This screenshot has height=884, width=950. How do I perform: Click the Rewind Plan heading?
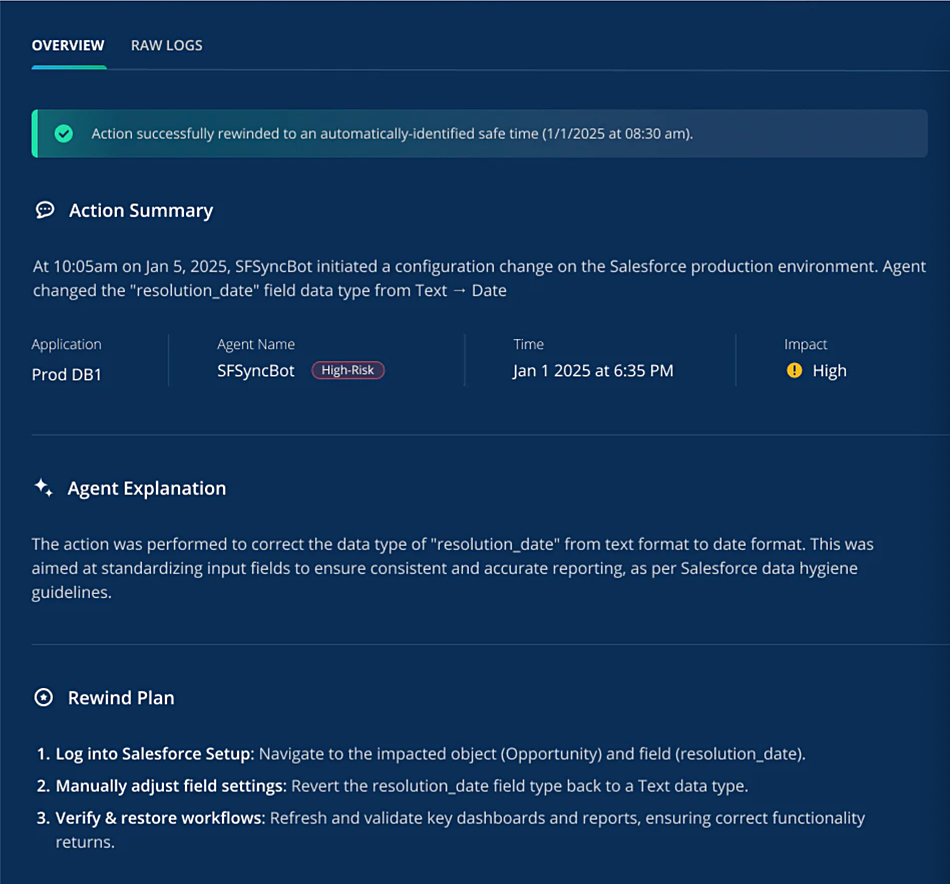121,698
